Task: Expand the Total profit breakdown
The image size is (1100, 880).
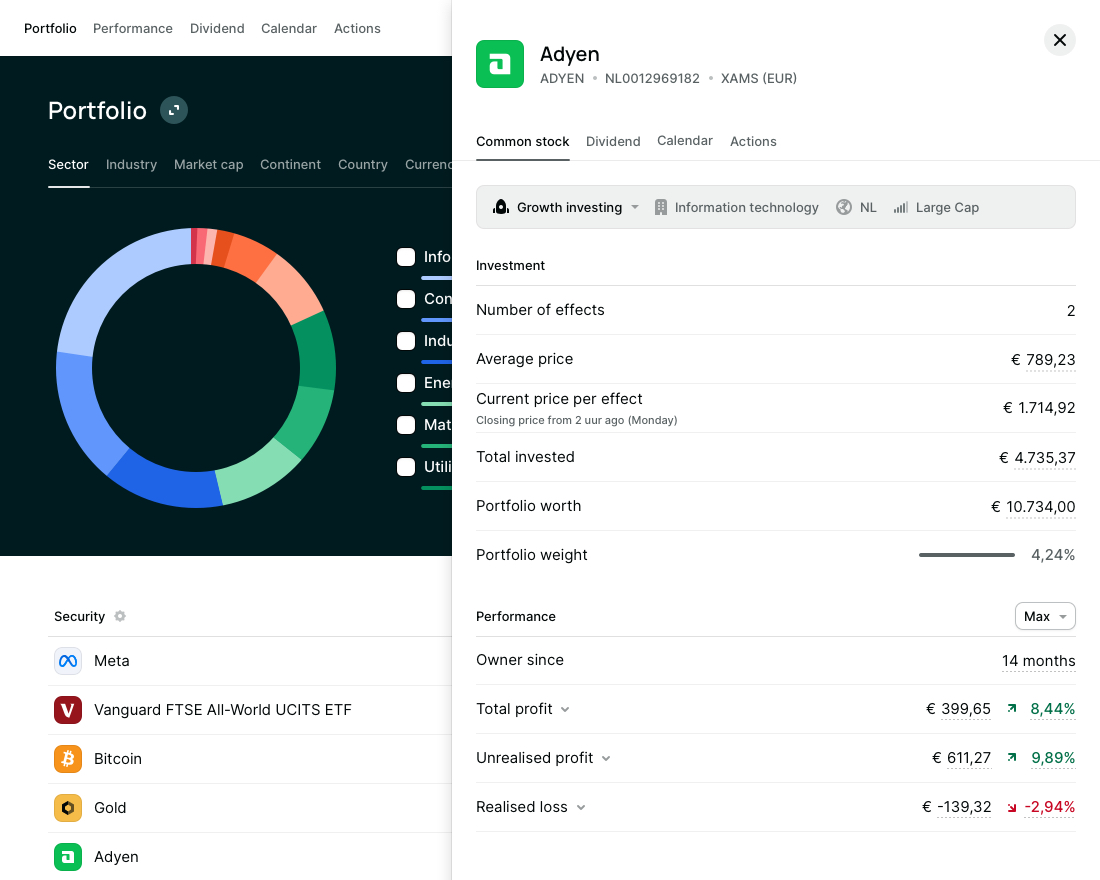Action: coord(565,709)
